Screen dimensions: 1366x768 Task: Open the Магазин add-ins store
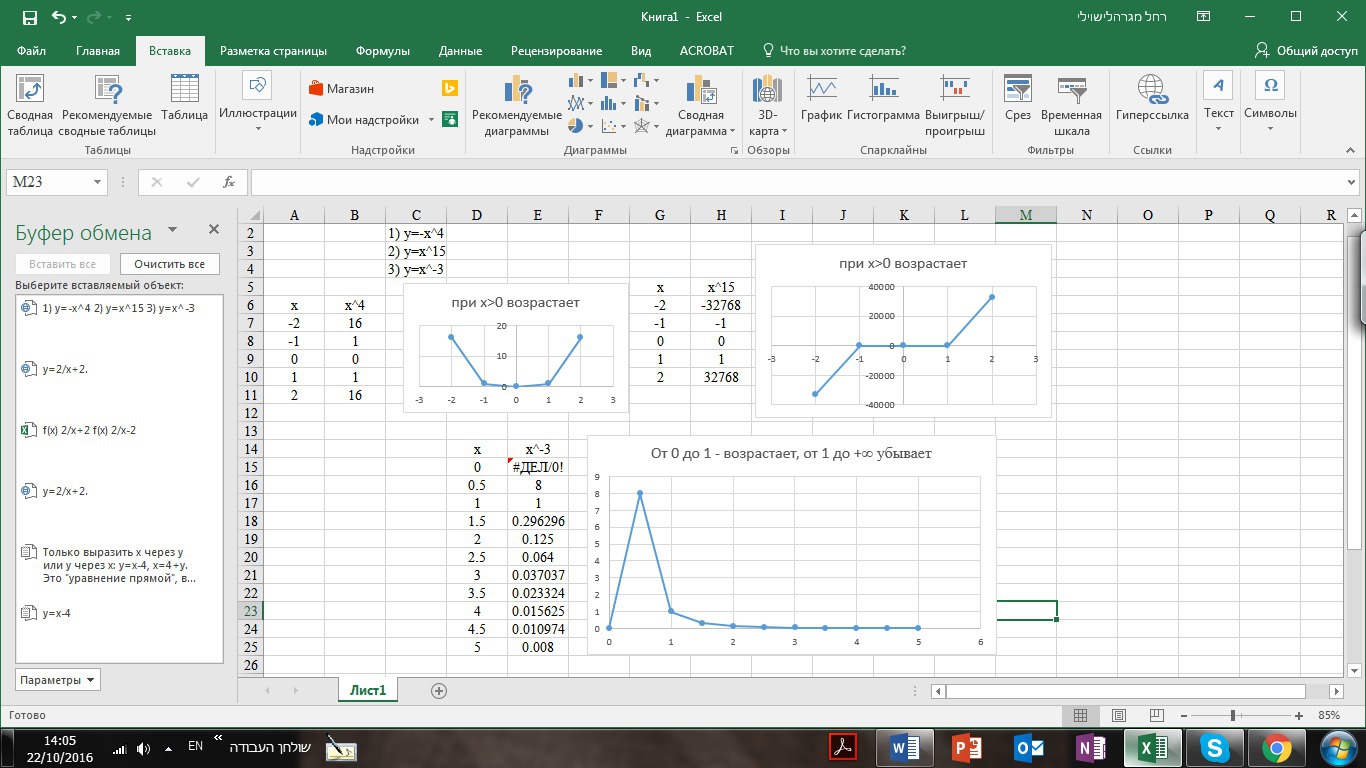coord(342,89)
